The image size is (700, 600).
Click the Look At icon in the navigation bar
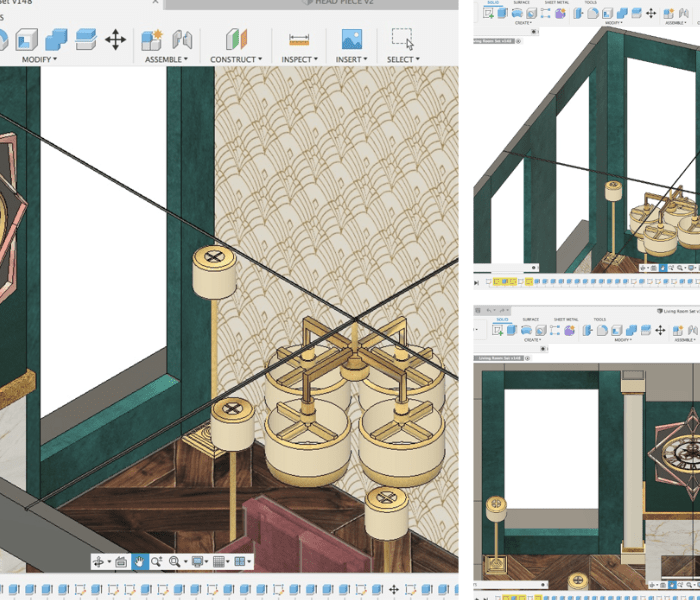pyautogui.click(x=121, y=562)
